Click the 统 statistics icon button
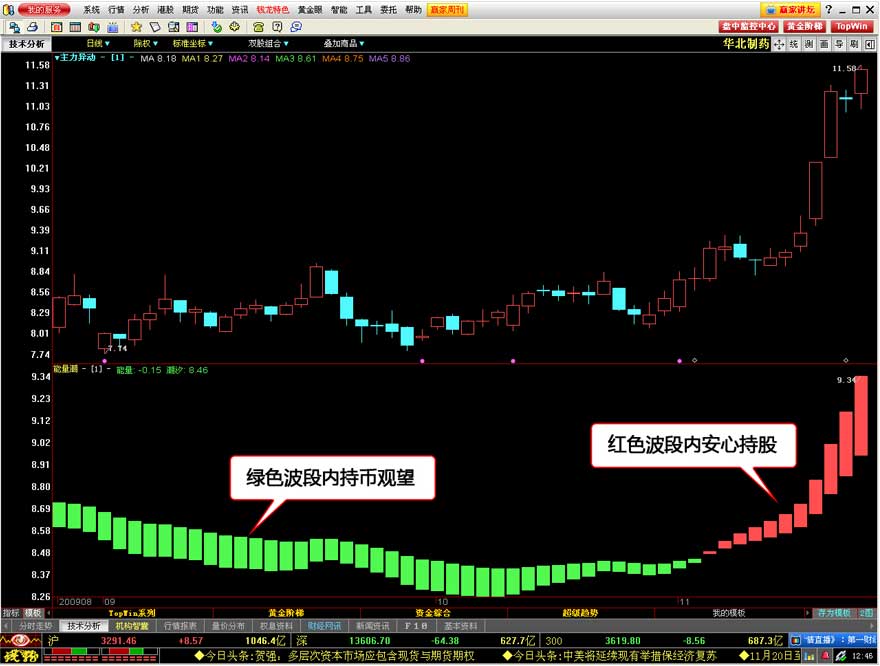This screenshot has height=666, width=880. click(793, 44)
